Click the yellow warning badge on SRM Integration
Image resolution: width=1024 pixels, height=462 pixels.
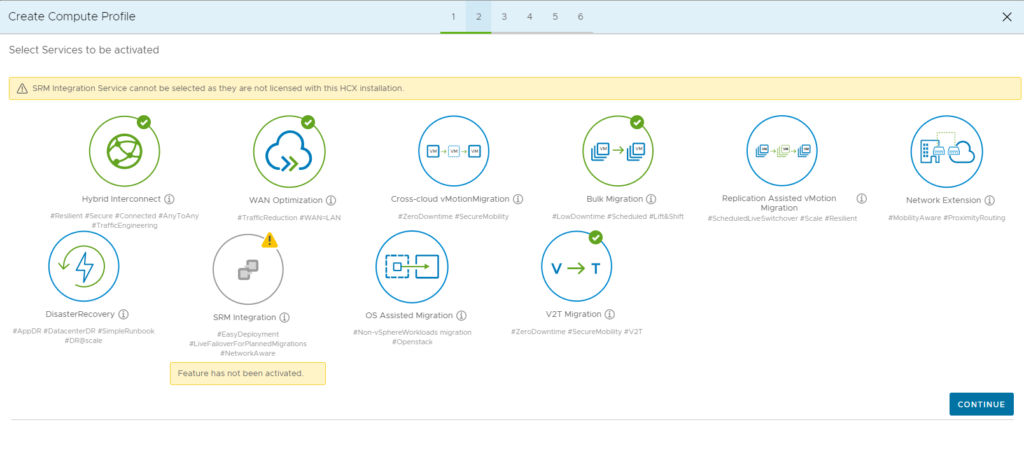(x=270, y=240)
